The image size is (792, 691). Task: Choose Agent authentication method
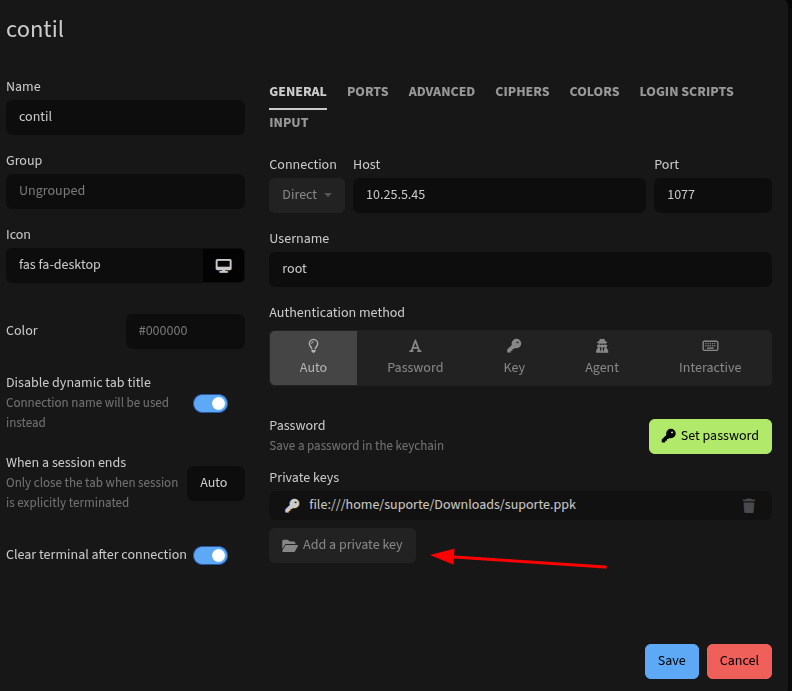coord(601,357)
